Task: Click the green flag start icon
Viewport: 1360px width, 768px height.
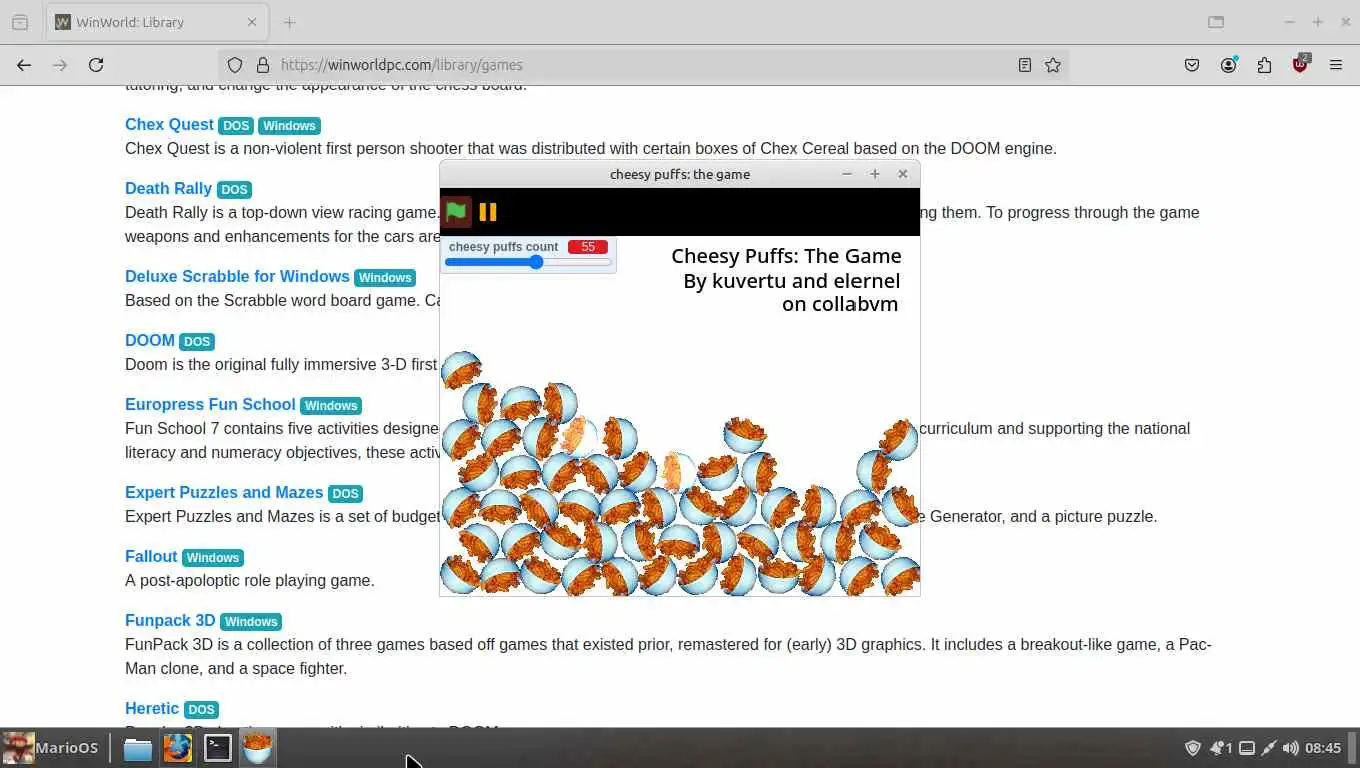Action: coord(456,211)
